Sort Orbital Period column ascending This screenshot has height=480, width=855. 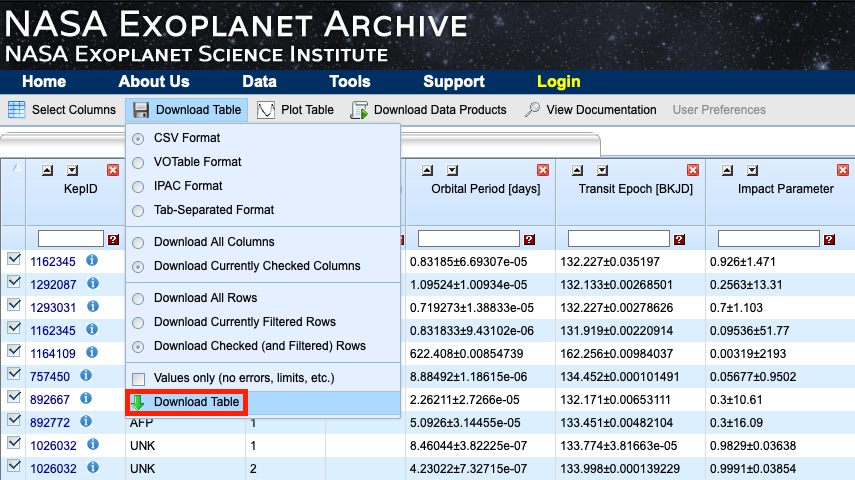point(427,170)
